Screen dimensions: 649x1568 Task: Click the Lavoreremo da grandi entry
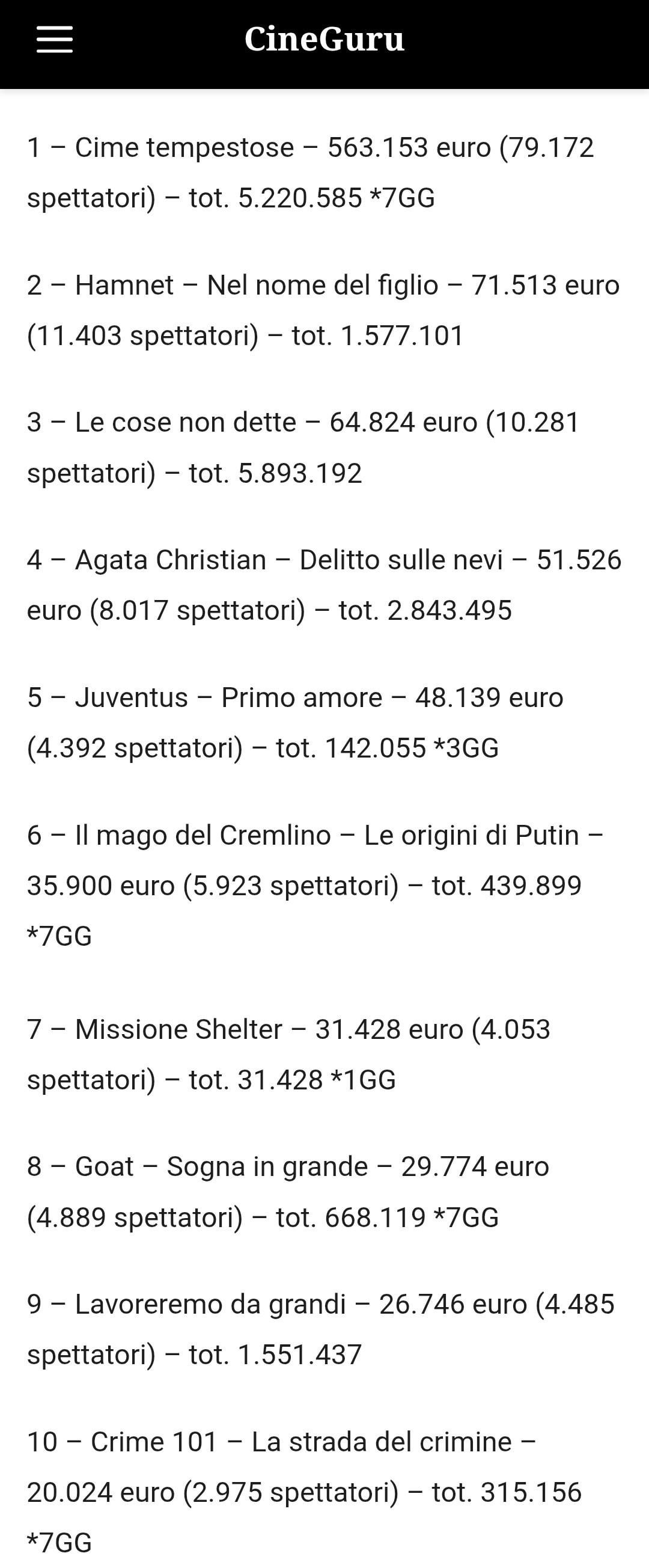[210, 1305]
